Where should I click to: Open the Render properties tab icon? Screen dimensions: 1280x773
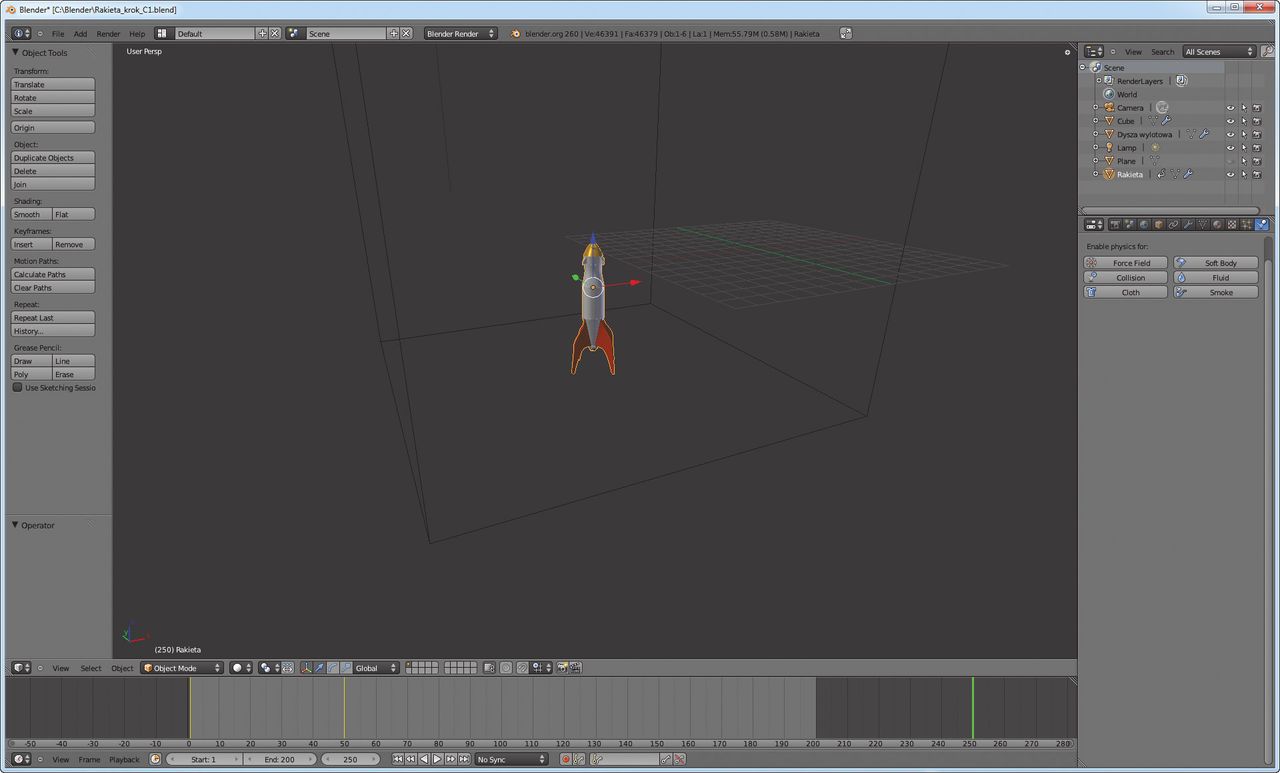1115,225
